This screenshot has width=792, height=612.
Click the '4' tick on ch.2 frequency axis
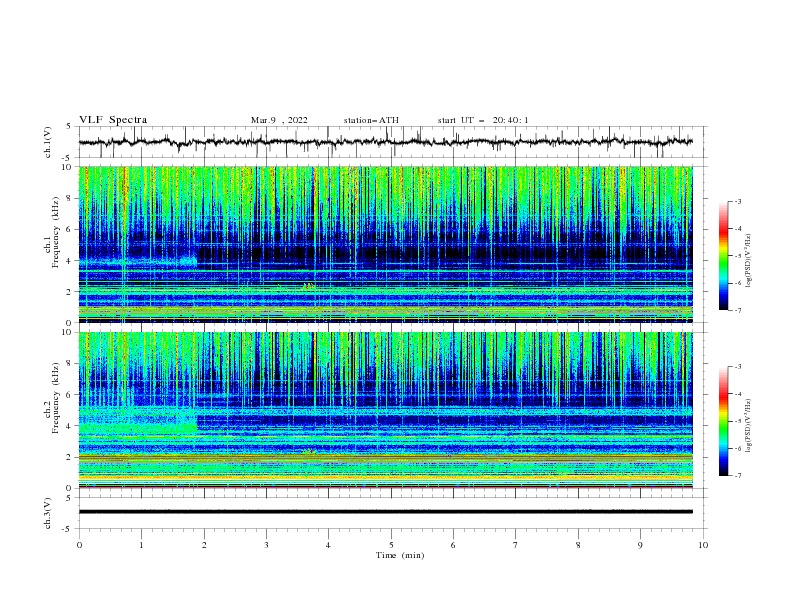click(x=70, y=426)
